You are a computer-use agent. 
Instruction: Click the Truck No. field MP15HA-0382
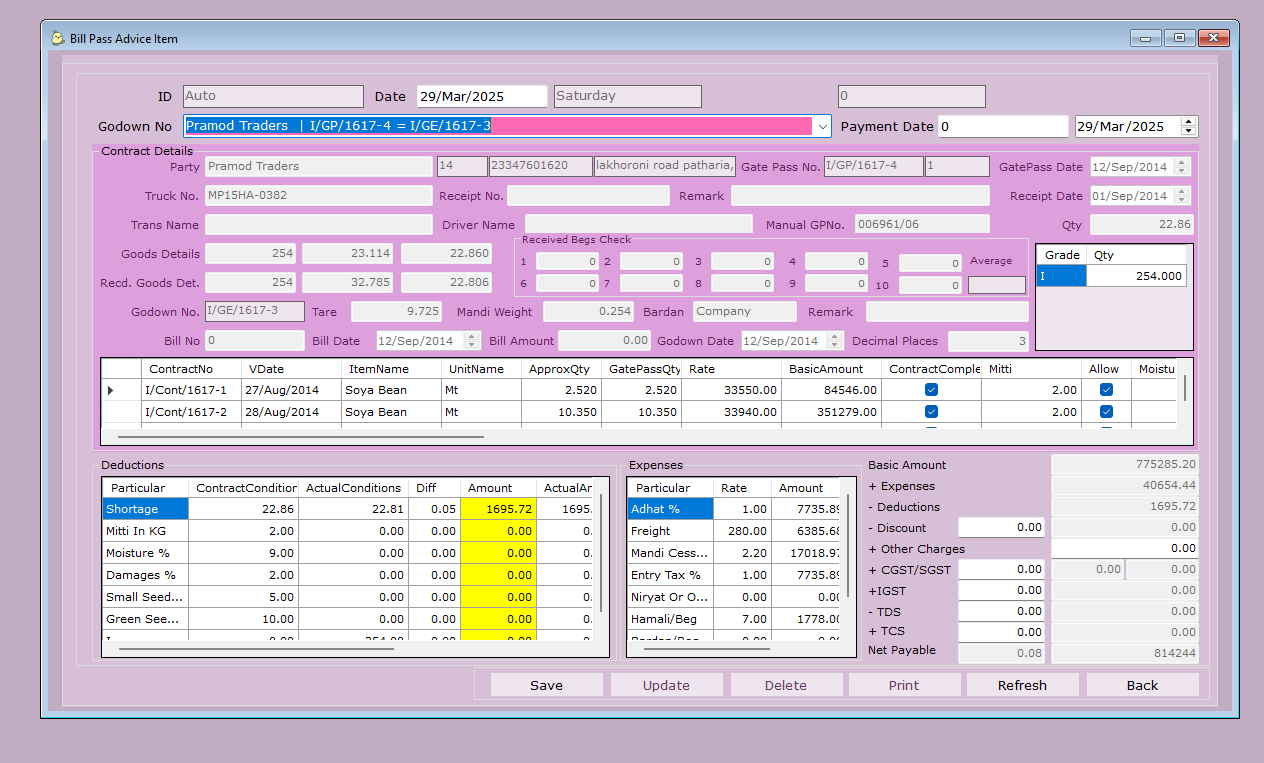click(x=319, y=196)
